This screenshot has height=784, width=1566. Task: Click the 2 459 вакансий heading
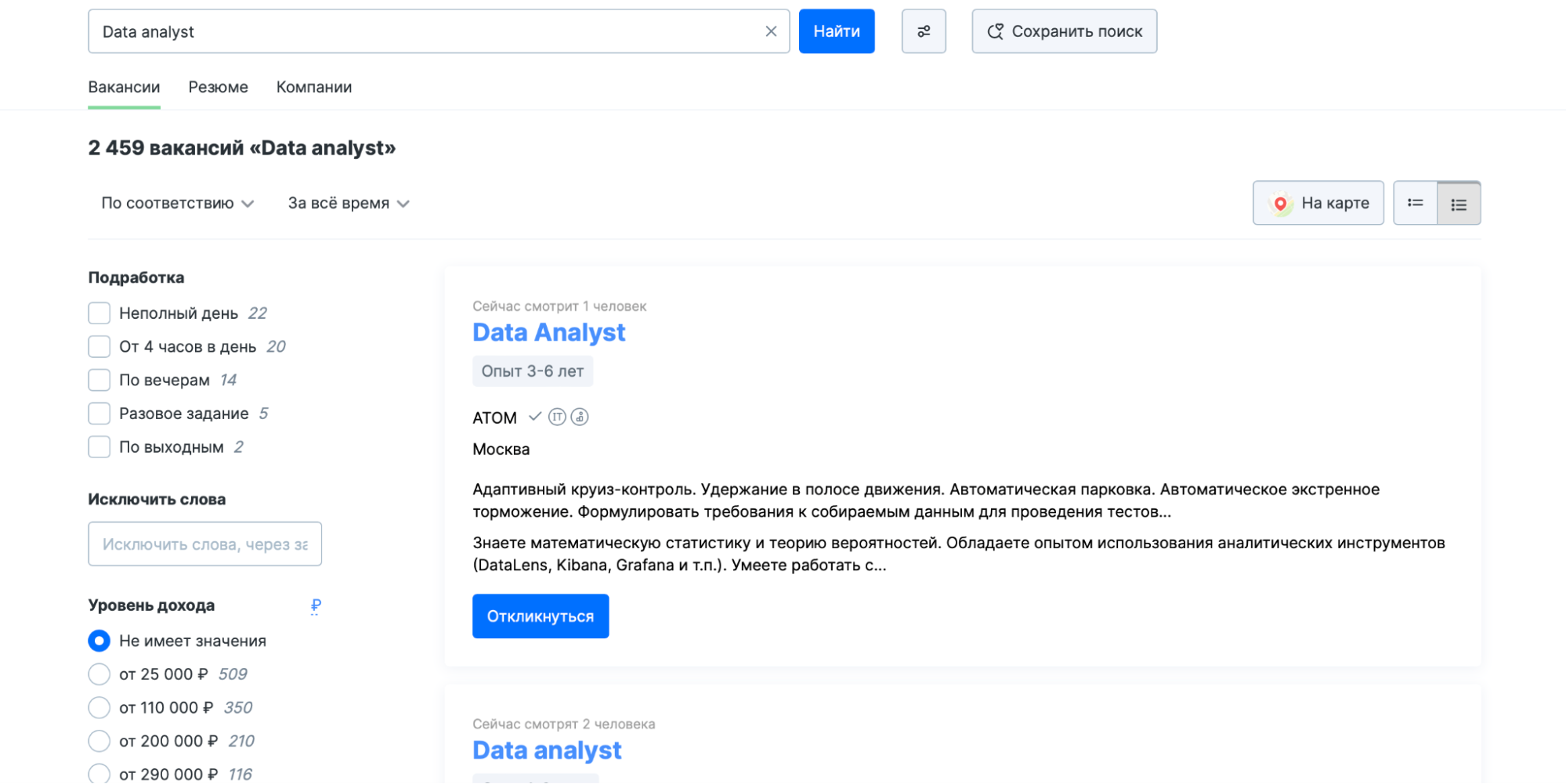coord(242,148)
